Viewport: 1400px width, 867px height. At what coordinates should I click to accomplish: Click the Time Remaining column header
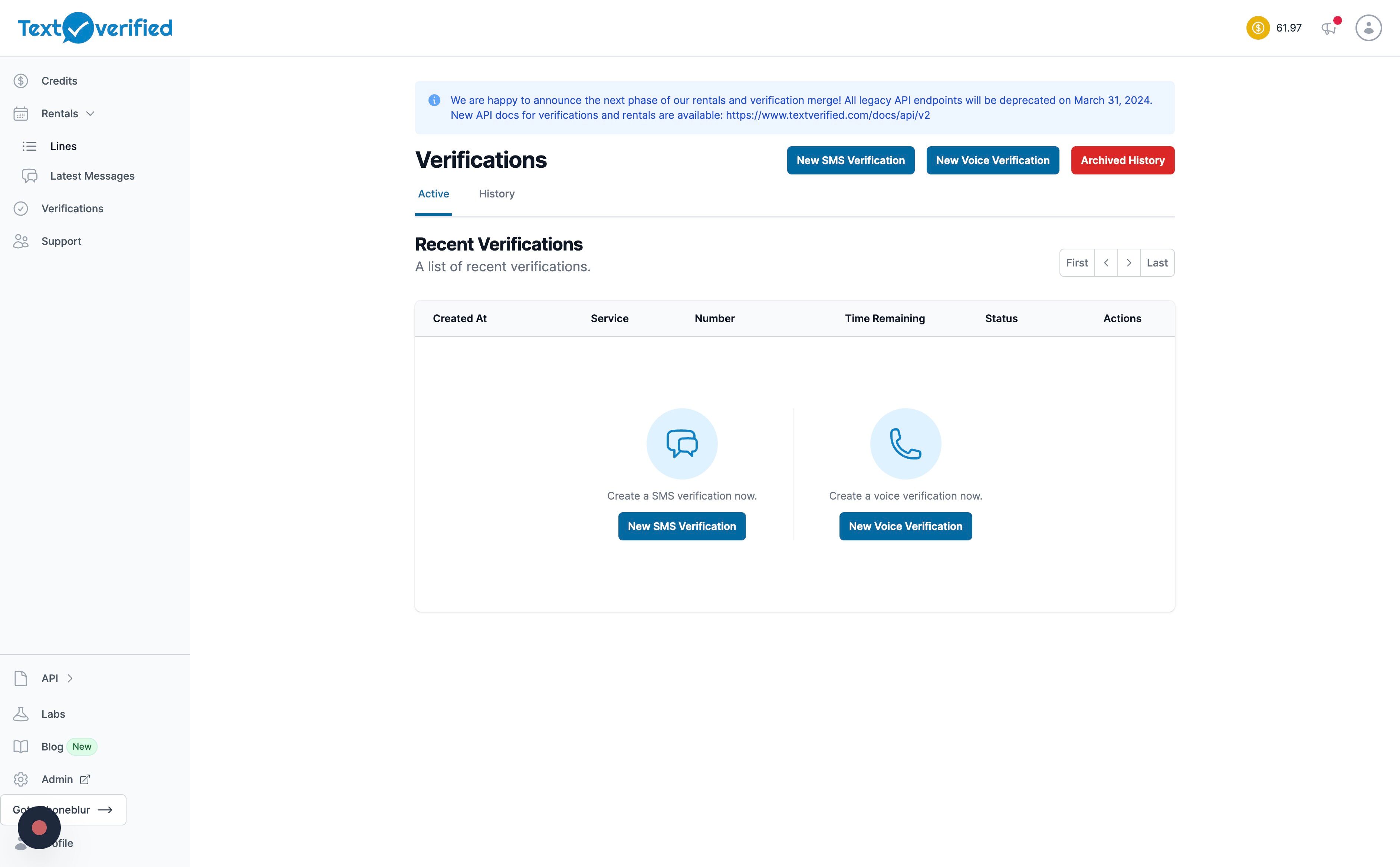(x=885, y=318)
